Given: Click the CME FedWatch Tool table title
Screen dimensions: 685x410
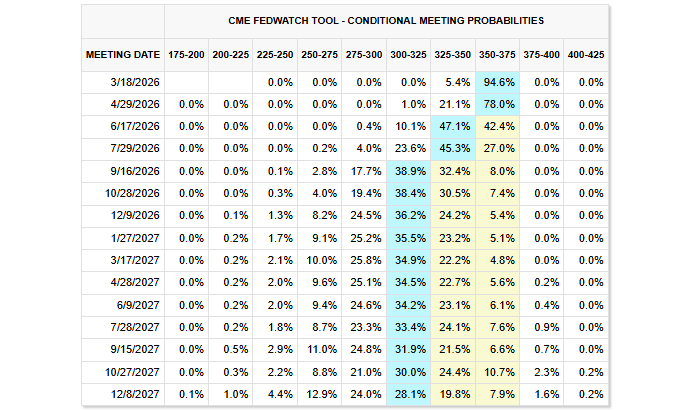Looking at the screenshot, I should (386, 20).
